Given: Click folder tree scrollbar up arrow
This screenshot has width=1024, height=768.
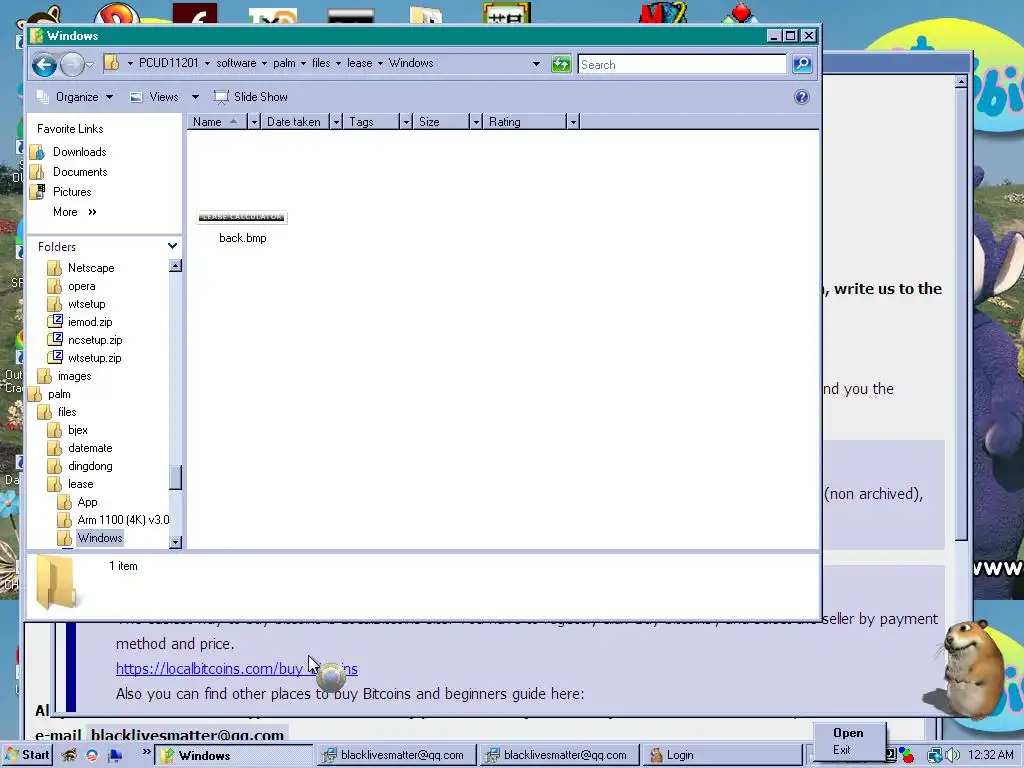Looking at the screenshot, I should tap(175, 266).
